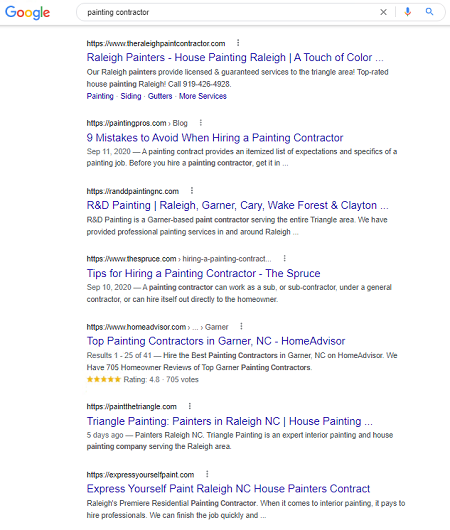Follow the More Services sitelink
This screenshot has width=450, height=530.
pyautogui.click(x=203, y=96)
